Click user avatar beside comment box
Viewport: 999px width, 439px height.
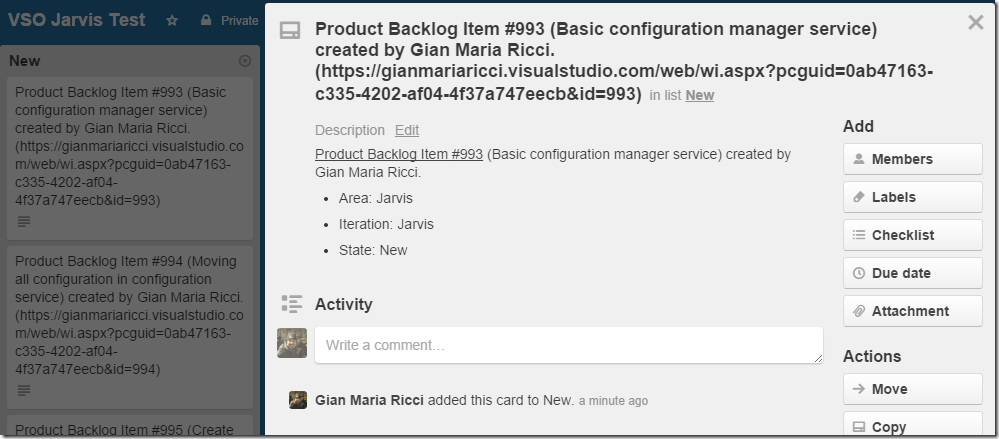click(292, 343)
